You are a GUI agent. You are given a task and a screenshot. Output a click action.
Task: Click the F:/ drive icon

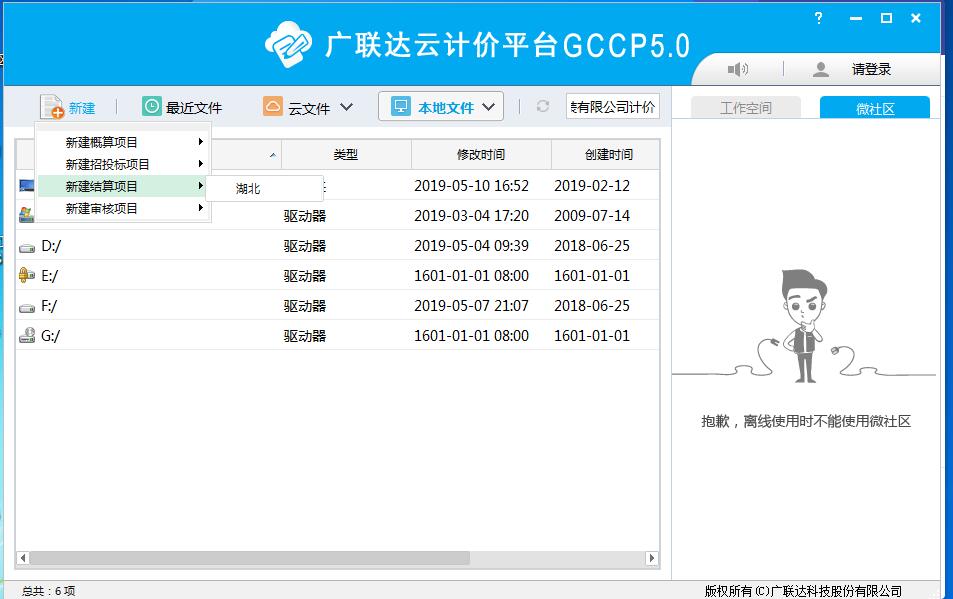(x=27, y=308)
